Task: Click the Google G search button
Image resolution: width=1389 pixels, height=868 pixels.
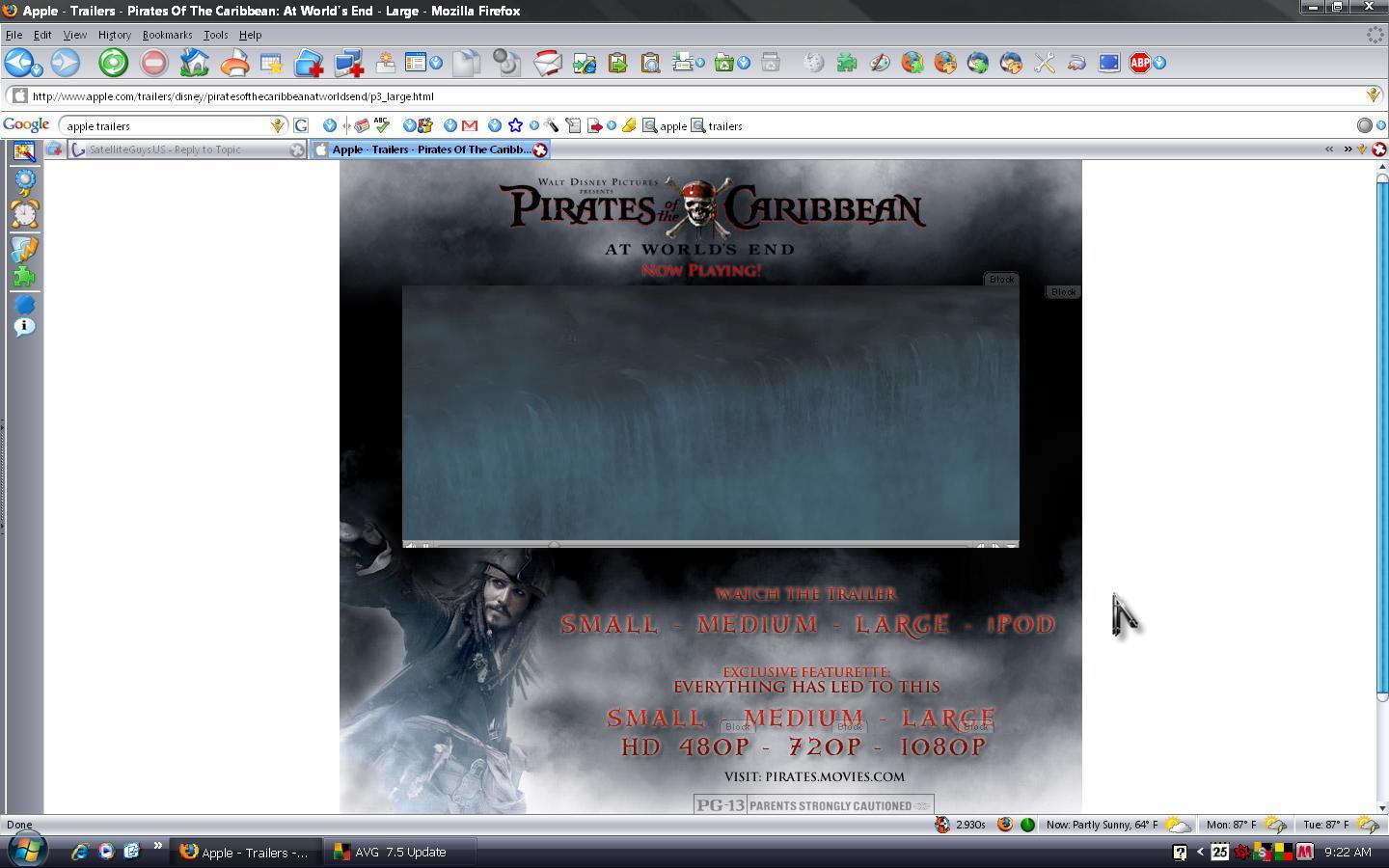Action: [301, 125]
